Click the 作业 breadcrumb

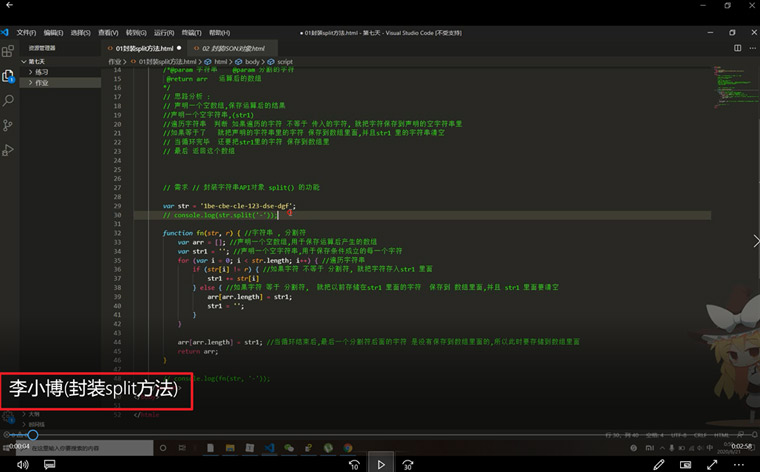(x=114, y=62)
